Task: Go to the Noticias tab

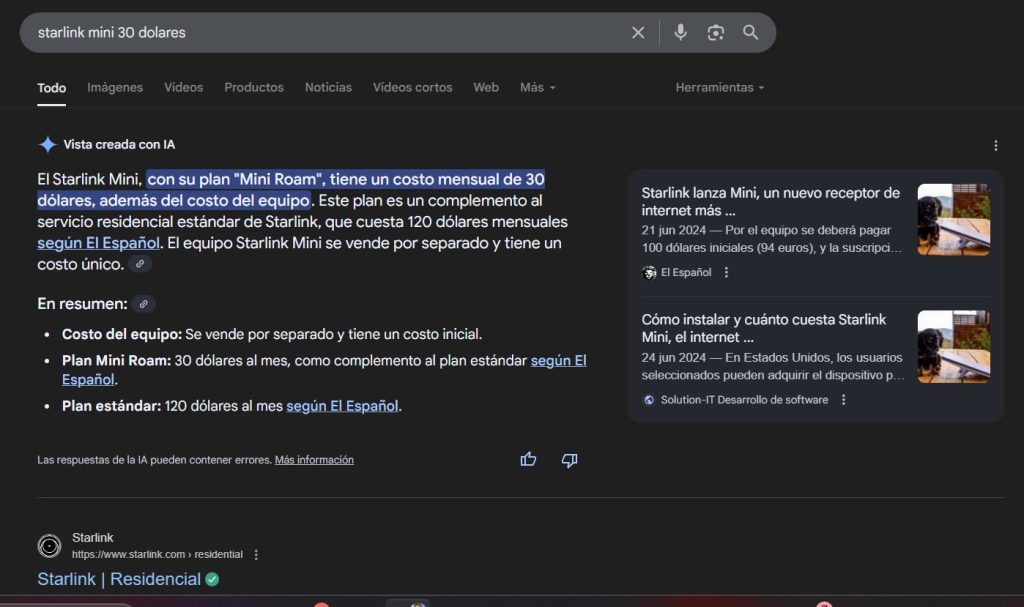Action: click(x=328, y=88)
